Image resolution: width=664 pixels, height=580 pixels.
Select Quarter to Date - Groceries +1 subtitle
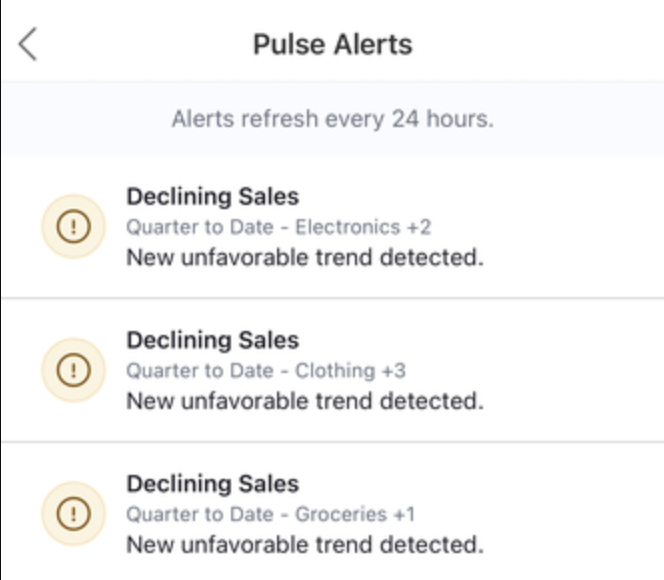pos(270,515)
